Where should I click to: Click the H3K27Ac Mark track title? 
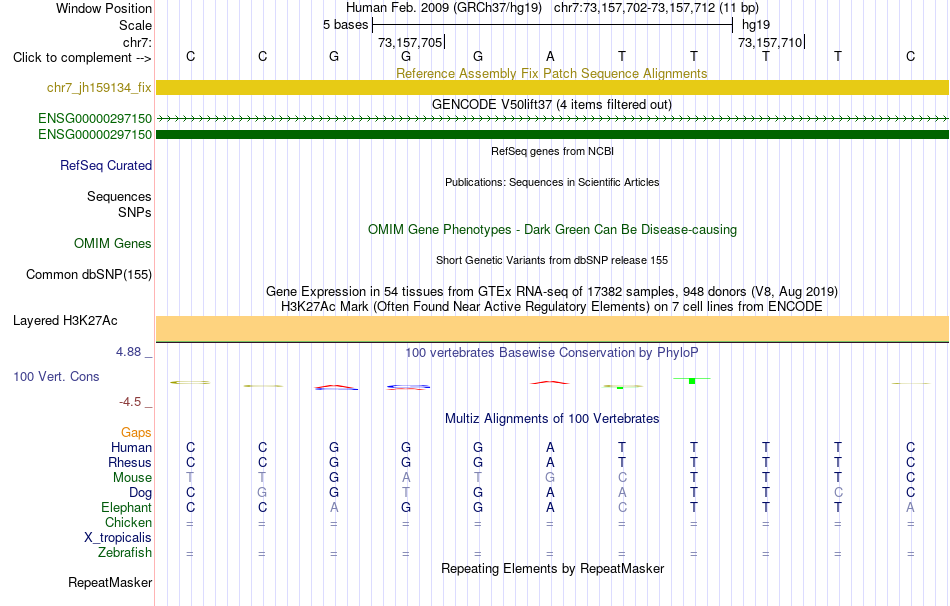[551, 307]
